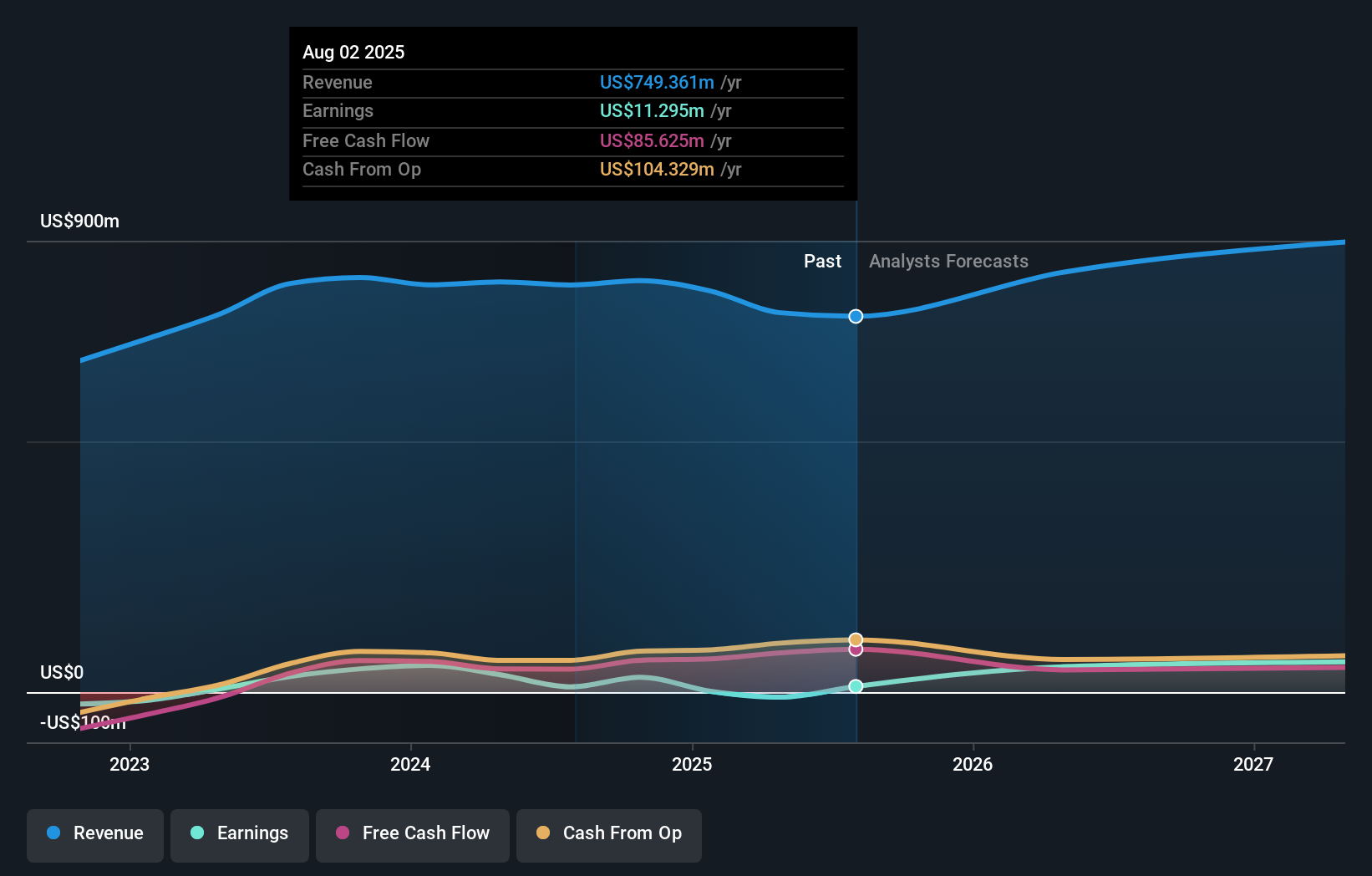The width and height of the screenshot is (1372, 876).
Task: Click the 2026 year axis label
Action: tap(972, 764)
